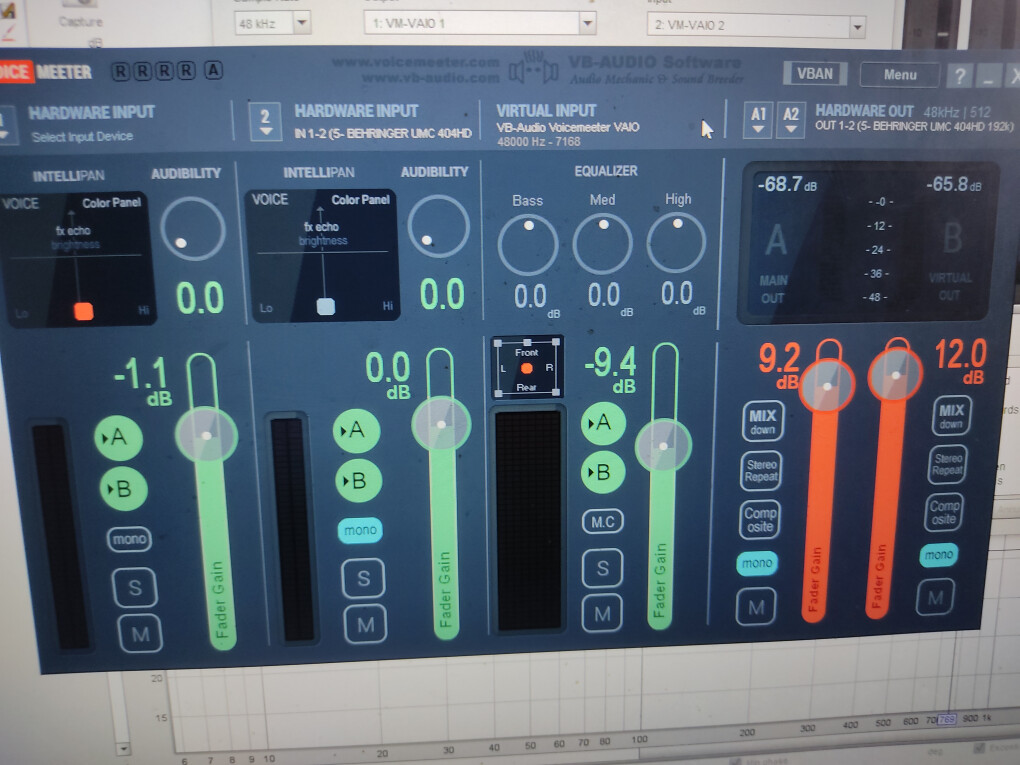This screenshot has height=765, width=1020.
Task: Open VBAN network settings
Action: point(814,74)
